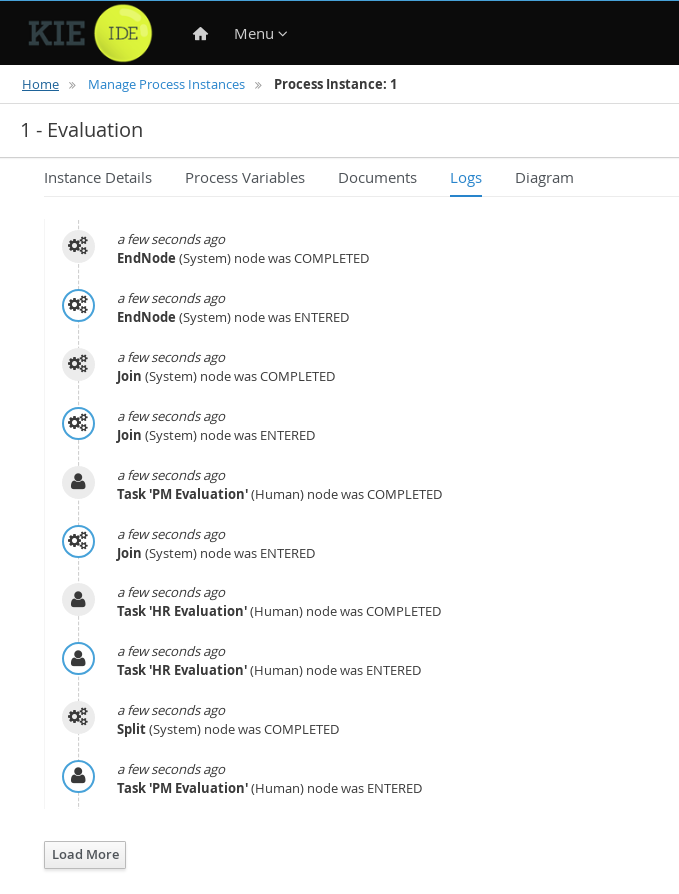Select the Logs tab
The width and height of the screenshot is (679, 894).
(x=466, y=178)
